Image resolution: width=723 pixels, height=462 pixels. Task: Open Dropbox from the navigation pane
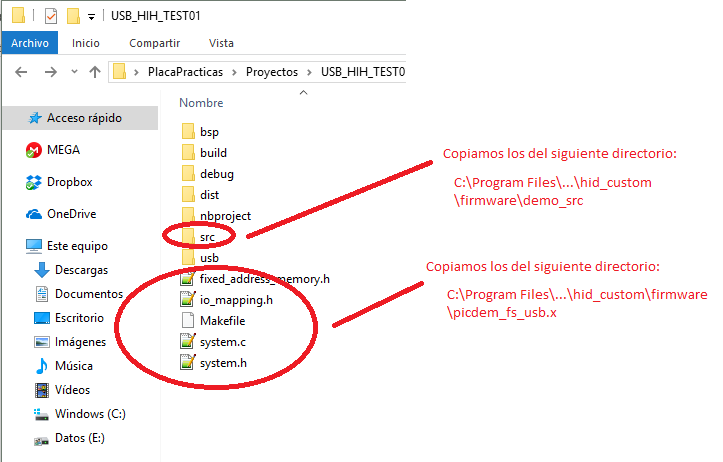[70, 182]
